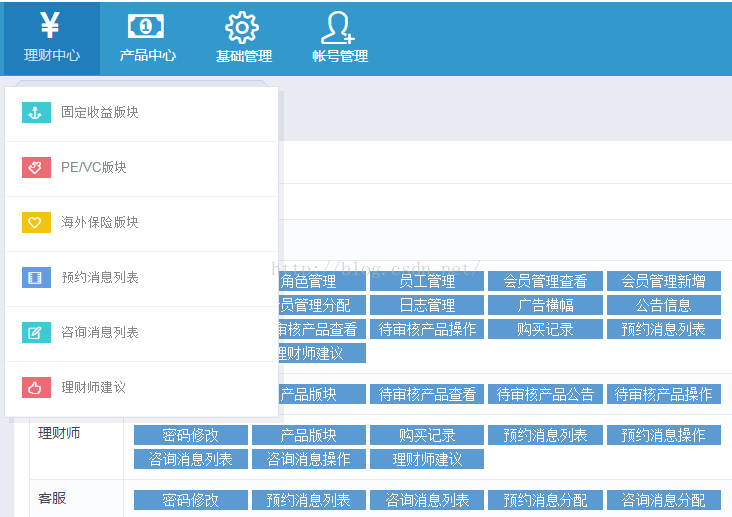This screenshot has width=732, height=517.
Task: Click the 会员管理新增 permission tag
Action: coord(663,281)
